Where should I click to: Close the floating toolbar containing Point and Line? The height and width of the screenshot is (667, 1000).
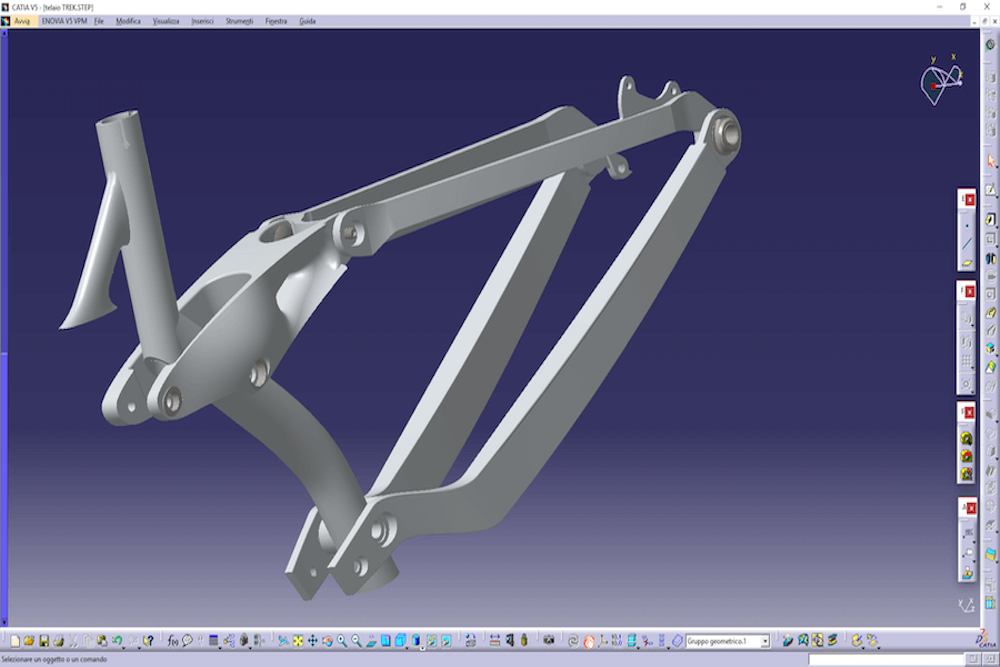pos(970,200)
